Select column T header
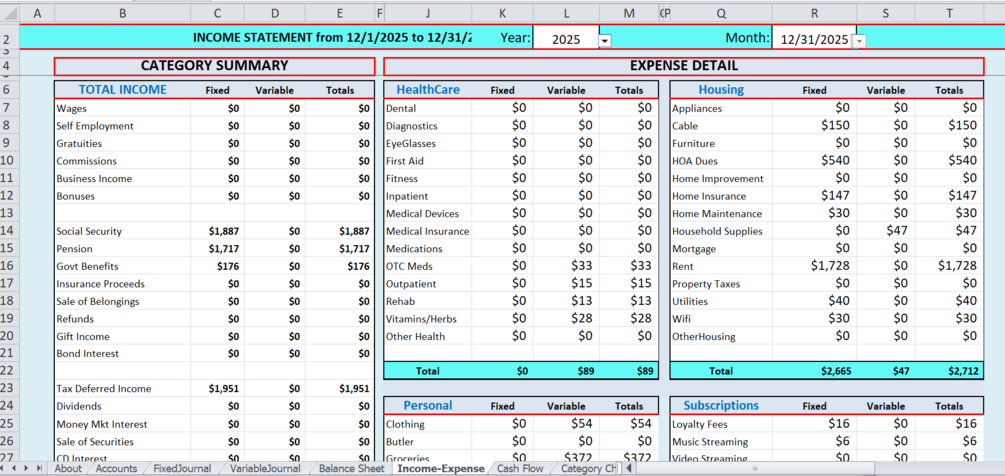 pos(949,12)
